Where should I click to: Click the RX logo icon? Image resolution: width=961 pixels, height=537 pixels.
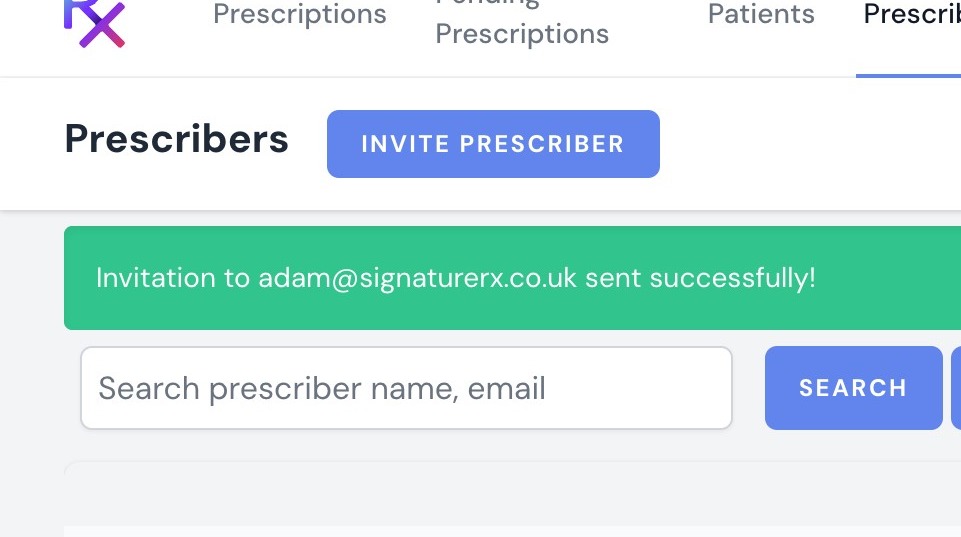(94, 22)
